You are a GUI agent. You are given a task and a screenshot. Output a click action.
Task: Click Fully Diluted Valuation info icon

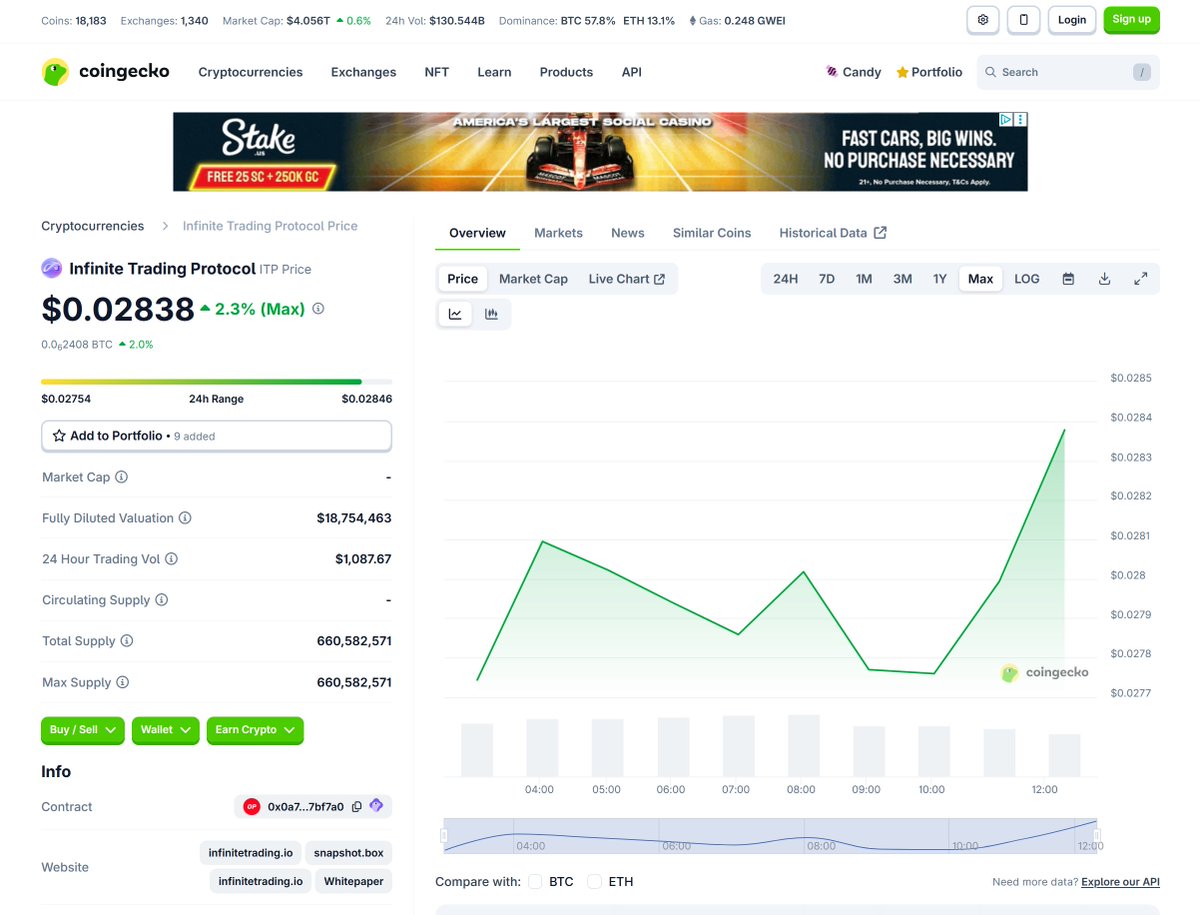(x=185, y=518)
